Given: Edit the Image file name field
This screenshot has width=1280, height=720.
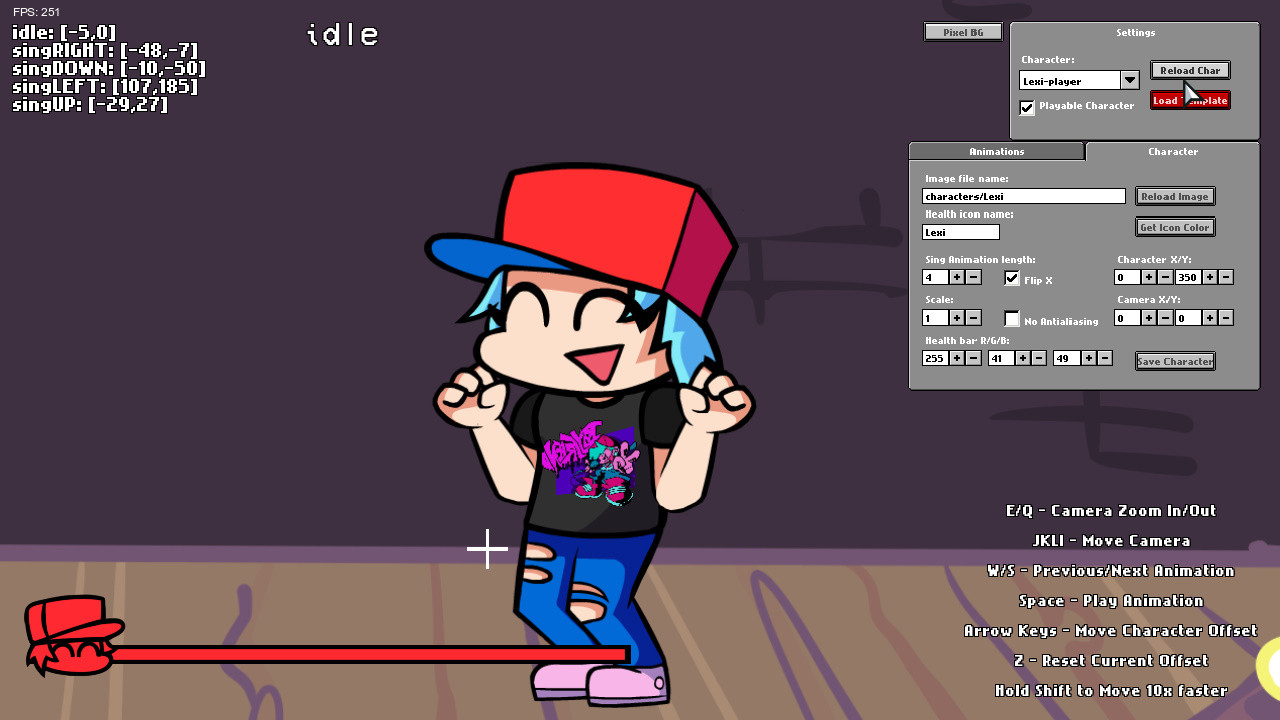Looking at the screenshot, I should (x=1023, y=196).
